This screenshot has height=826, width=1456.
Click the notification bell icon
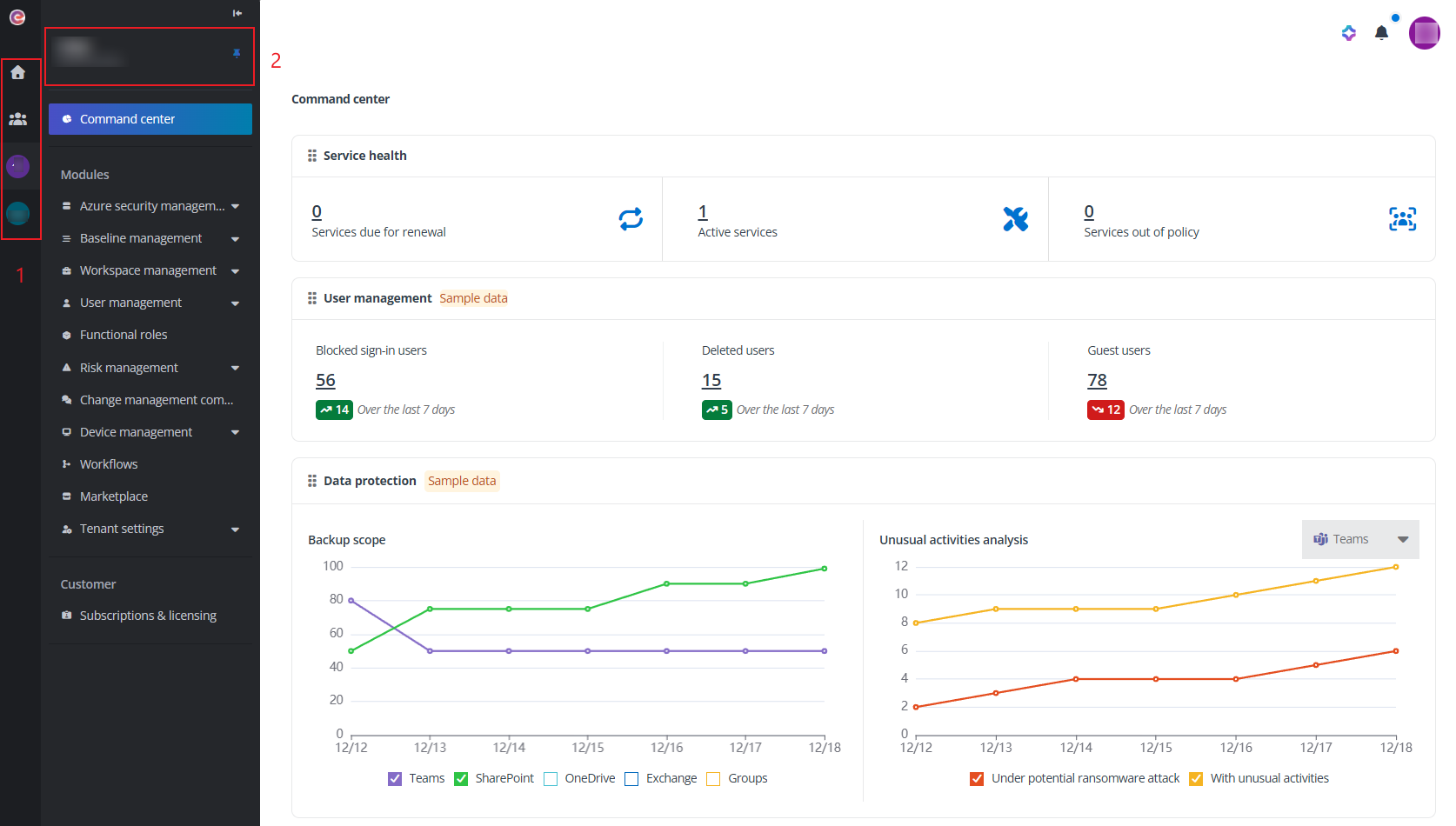1381,33
